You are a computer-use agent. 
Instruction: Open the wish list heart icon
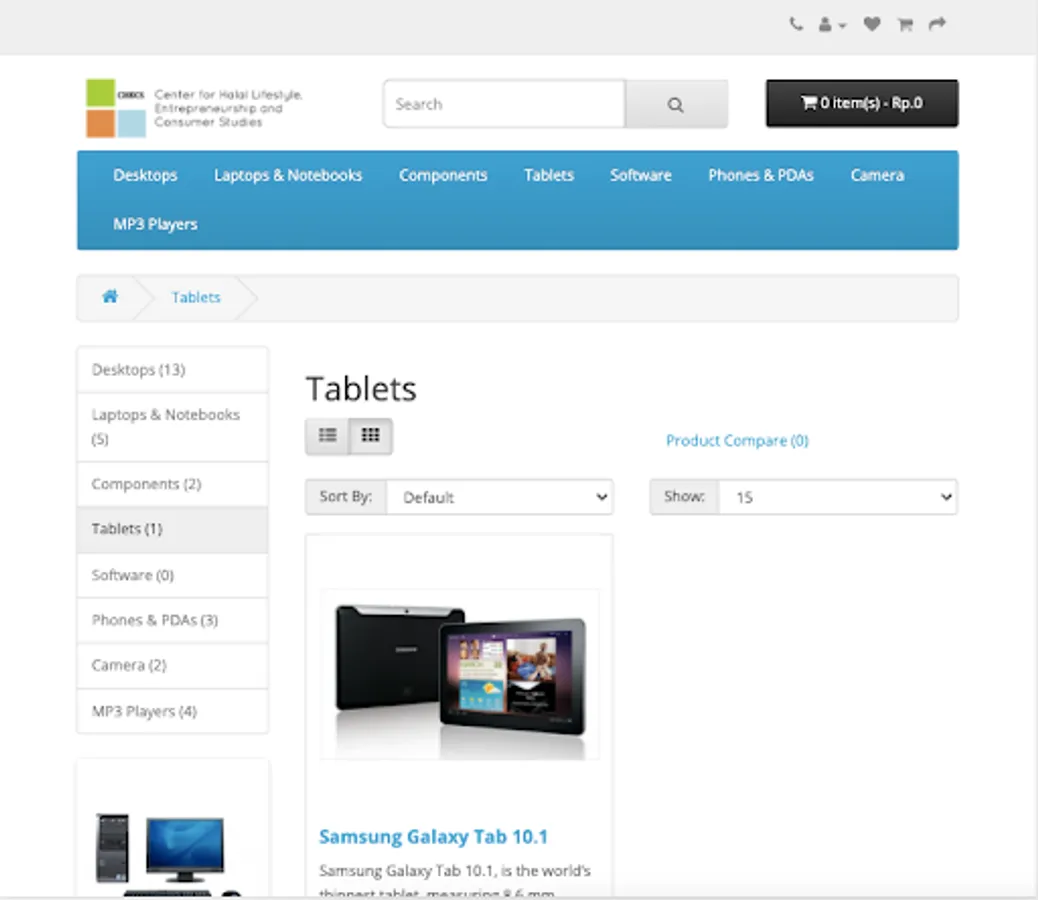872,24
